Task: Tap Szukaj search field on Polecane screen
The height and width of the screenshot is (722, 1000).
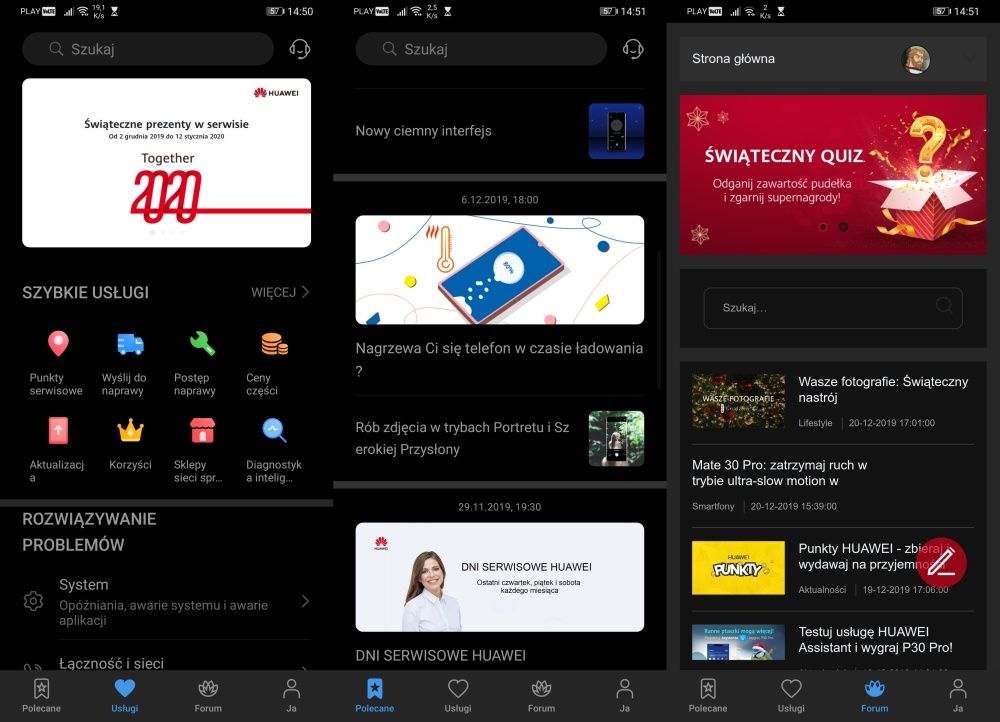Action: 481,49
